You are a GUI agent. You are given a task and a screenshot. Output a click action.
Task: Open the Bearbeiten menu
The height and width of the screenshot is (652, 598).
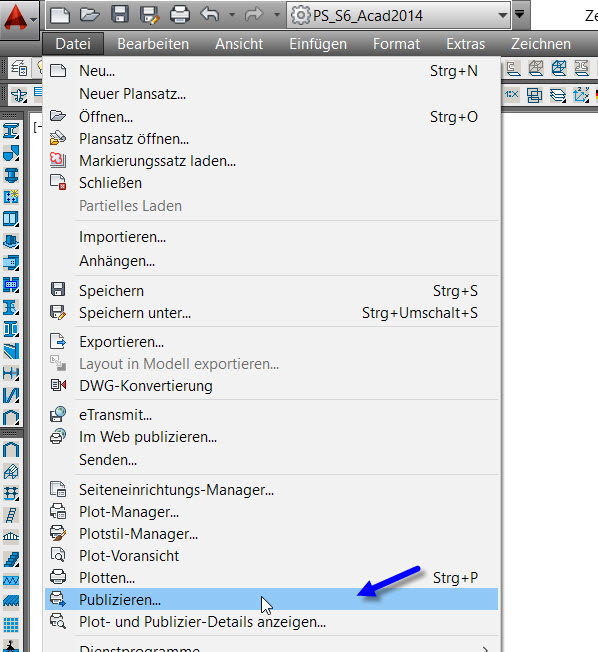pos(153,44)
